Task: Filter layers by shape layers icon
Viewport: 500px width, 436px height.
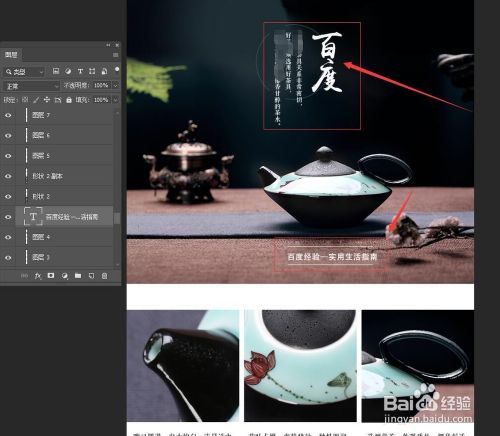Action: tap(92, 71)
